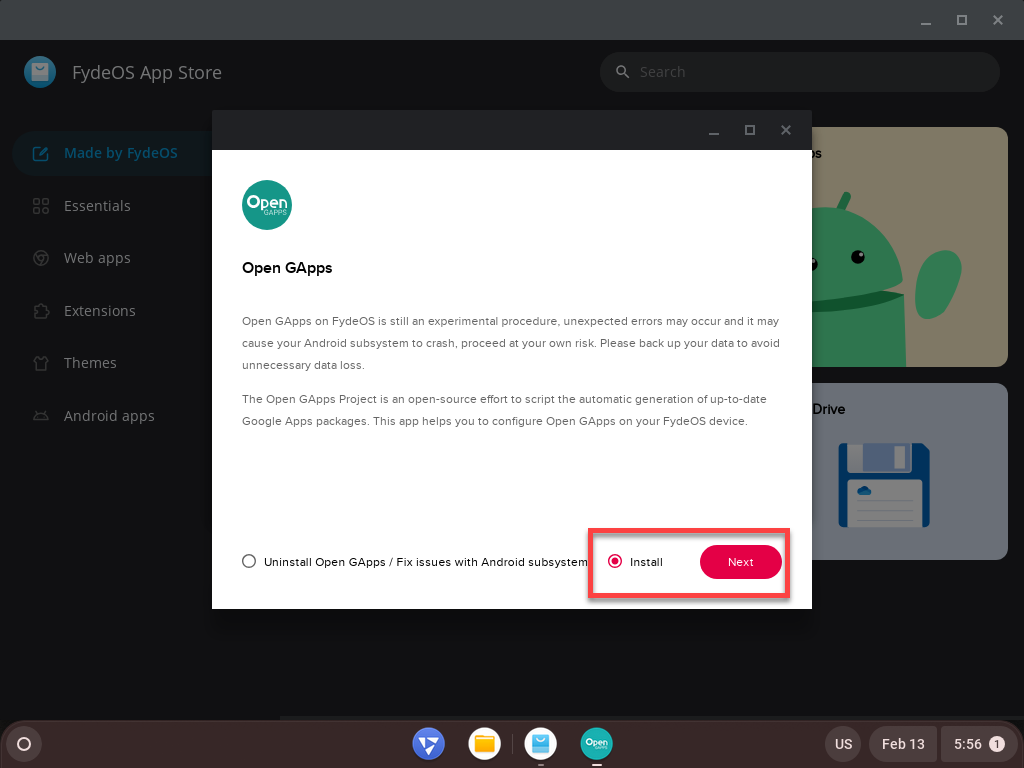
Task: Click the FydeOS App Store logo icon
Action: pos(40,72)
